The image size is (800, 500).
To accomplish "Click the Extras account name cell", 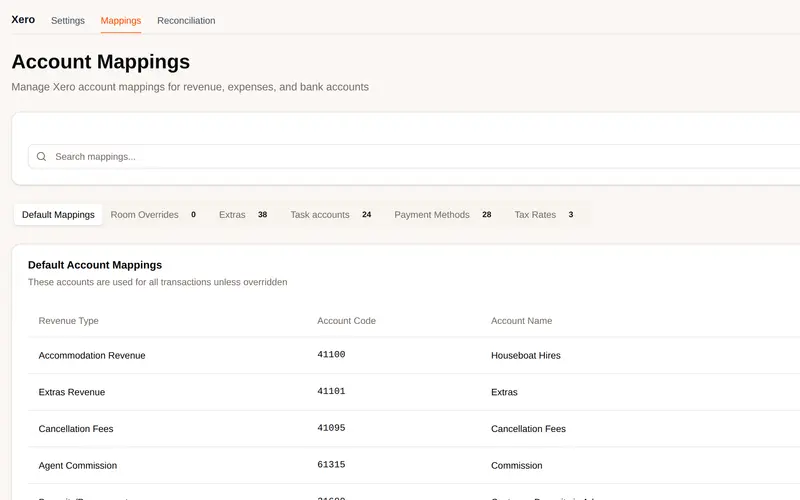I will (504, 392).
